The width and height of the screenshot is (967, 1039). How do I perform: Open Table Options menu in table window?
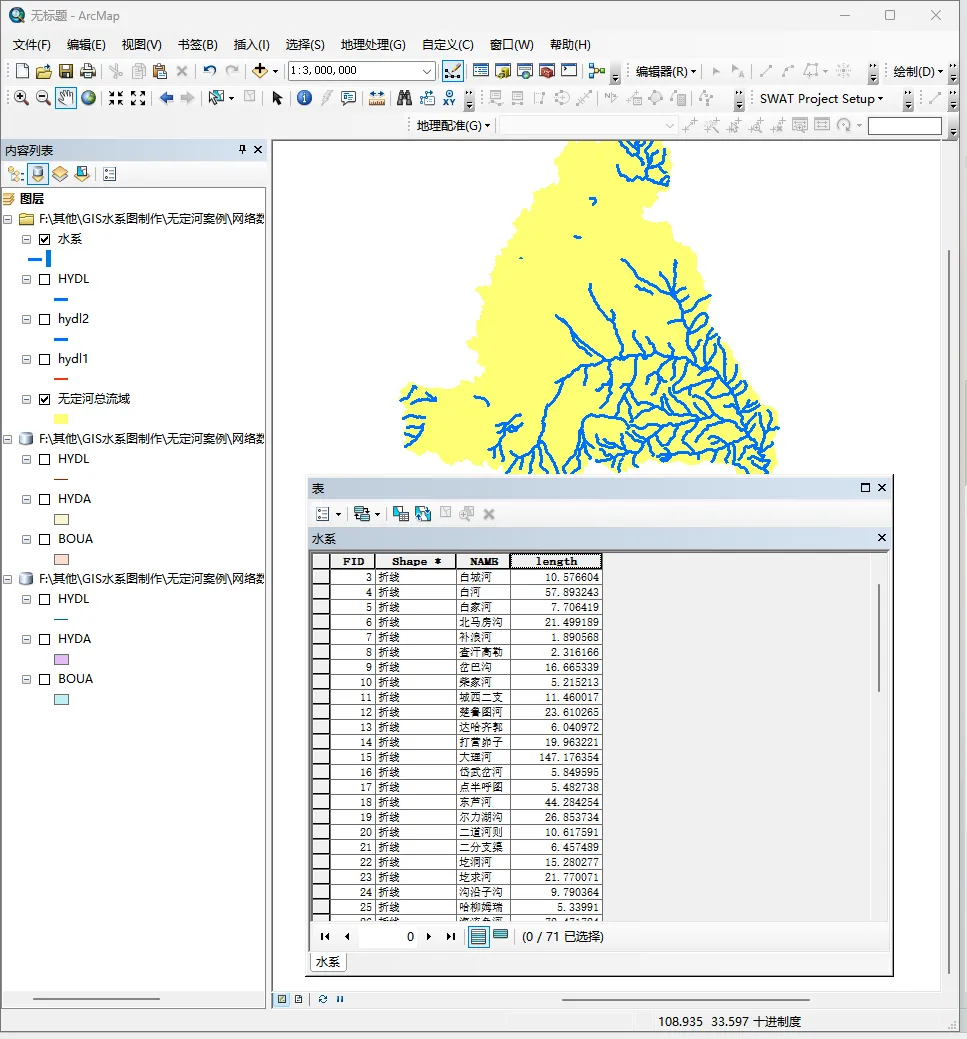pyautogui.click(x=328, y=514)
